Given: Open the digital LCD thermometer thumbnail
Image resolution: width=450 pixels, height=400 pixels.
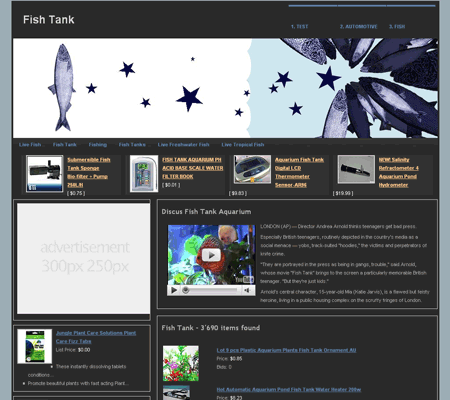Looking at the screenshot, I should pos(252,169).
